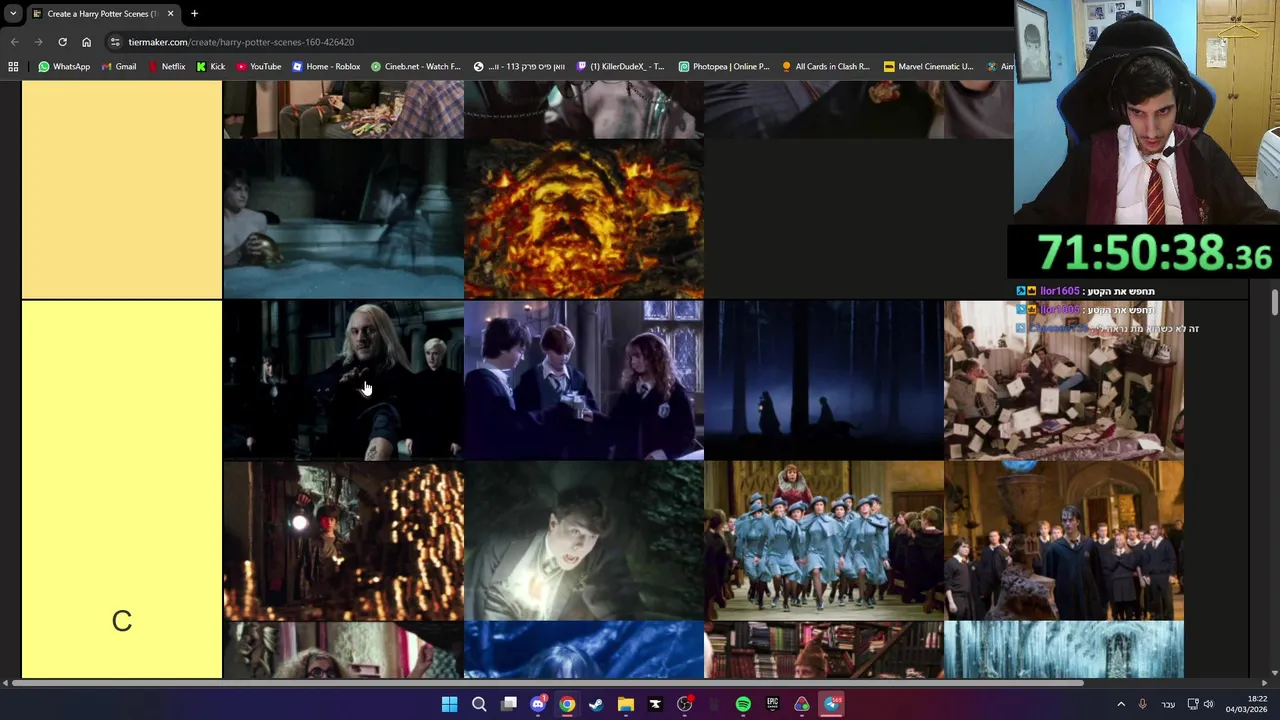
Task: Open a new browser tab
Action: coord(194,14)
